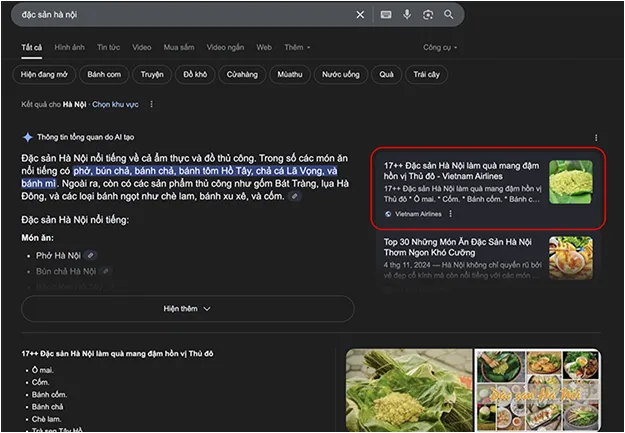Open options menu beside Chọn khu vực
Screen dimensions: 625x433
point(151,104)
